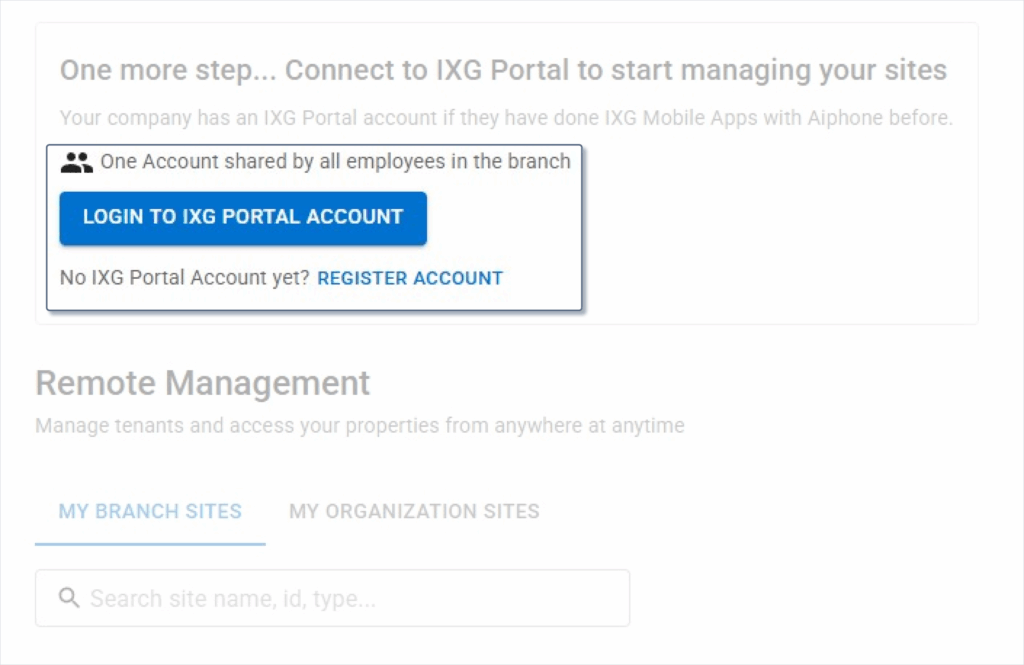Click empty card area right of highlighted box

pyautogui.click(x=780, y=230)
